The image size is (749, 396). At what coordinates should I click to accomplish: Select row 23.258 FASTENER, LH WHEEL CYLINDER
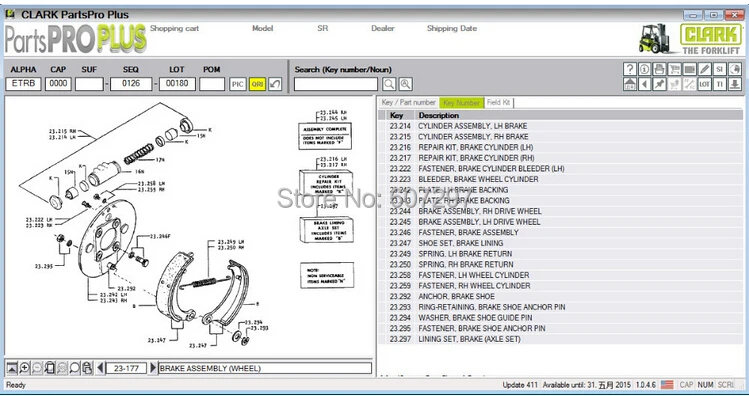(560, 275)
